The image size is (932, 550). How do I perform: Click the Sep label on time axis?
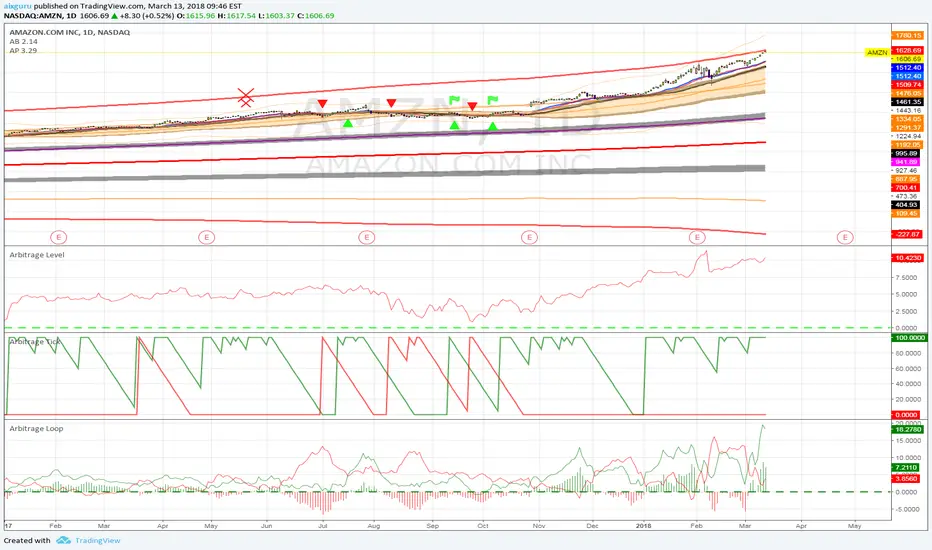click(x=432, y=526)
